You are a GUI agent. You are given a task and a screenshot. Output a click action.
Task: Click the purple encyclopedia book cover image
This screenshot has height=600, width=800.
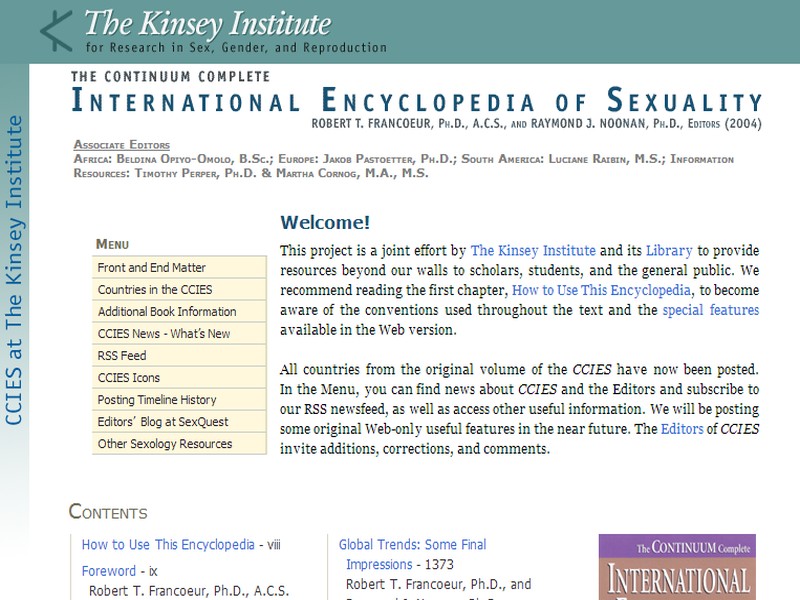[x=677, y=567]
